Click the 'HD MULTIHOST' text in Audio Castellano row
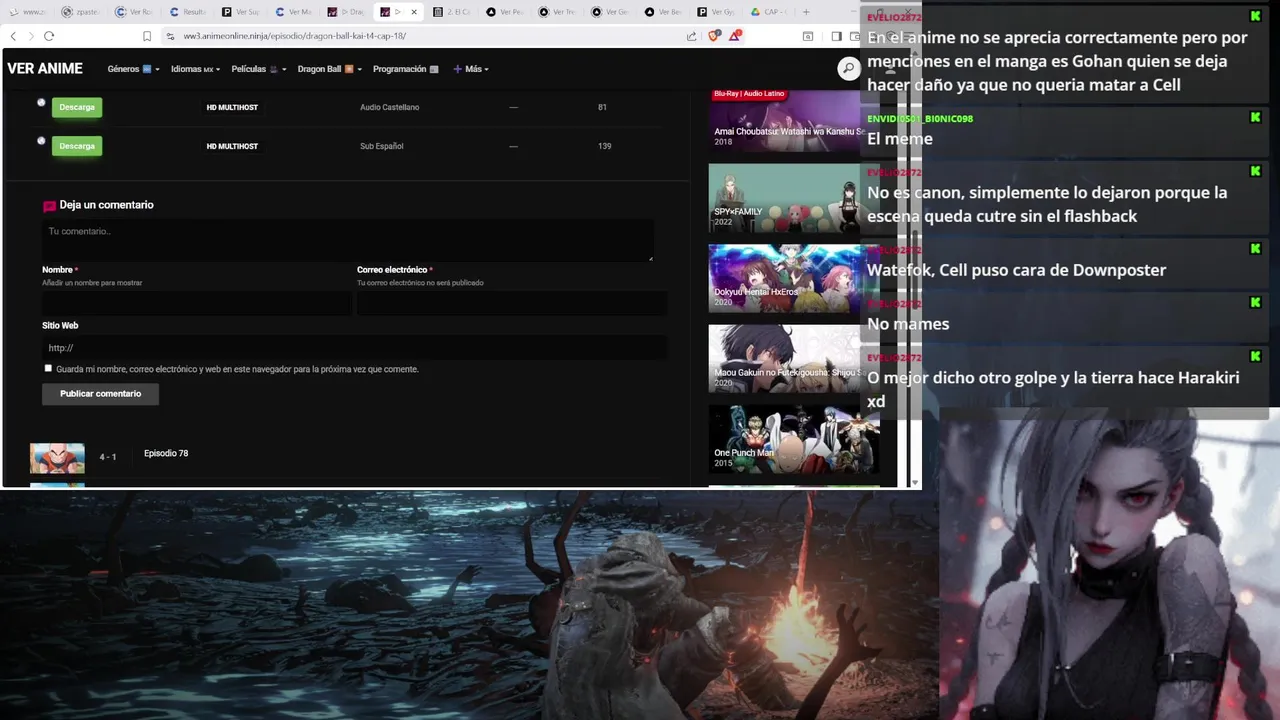The height and width of the screenshot is (720, 1280). [232, 107]
